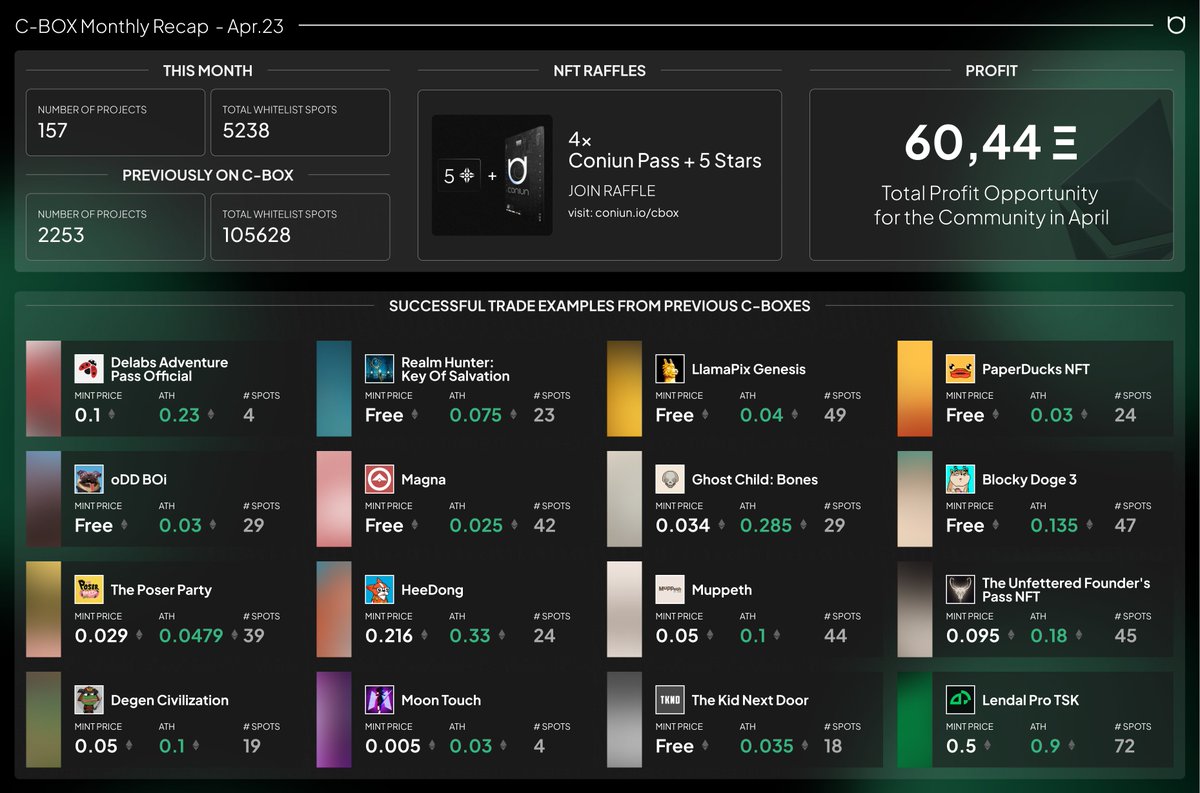Screen dimensions: 1200x793
Task: Click the 2253 previous projects value
Action: pyautogui.click(x=61, y=235)
